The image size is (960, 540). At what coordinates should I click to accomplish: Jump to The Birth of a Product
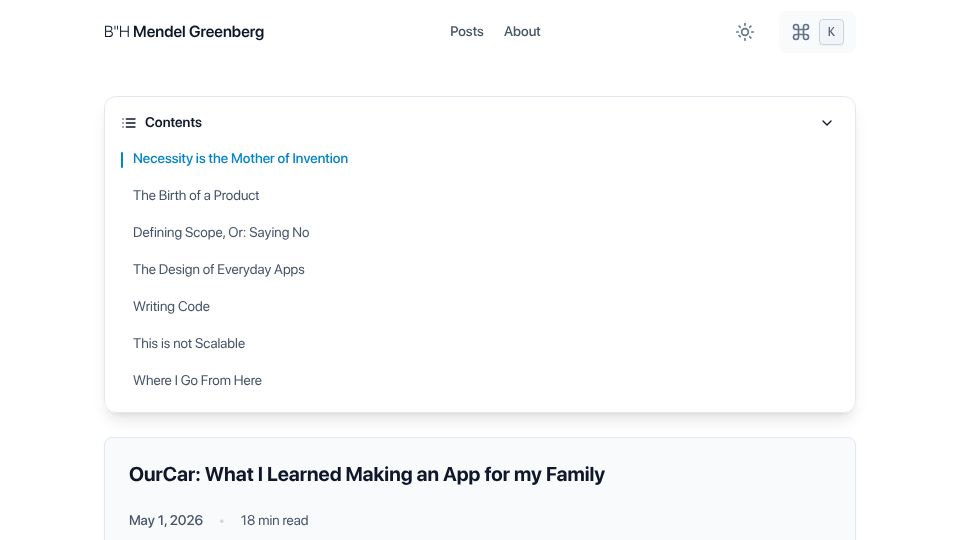pos(196,195)
